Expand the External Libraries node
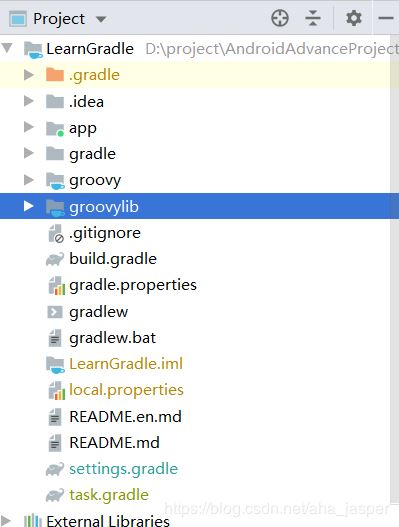The image size is (399, 527). click(x=7, y=520)
